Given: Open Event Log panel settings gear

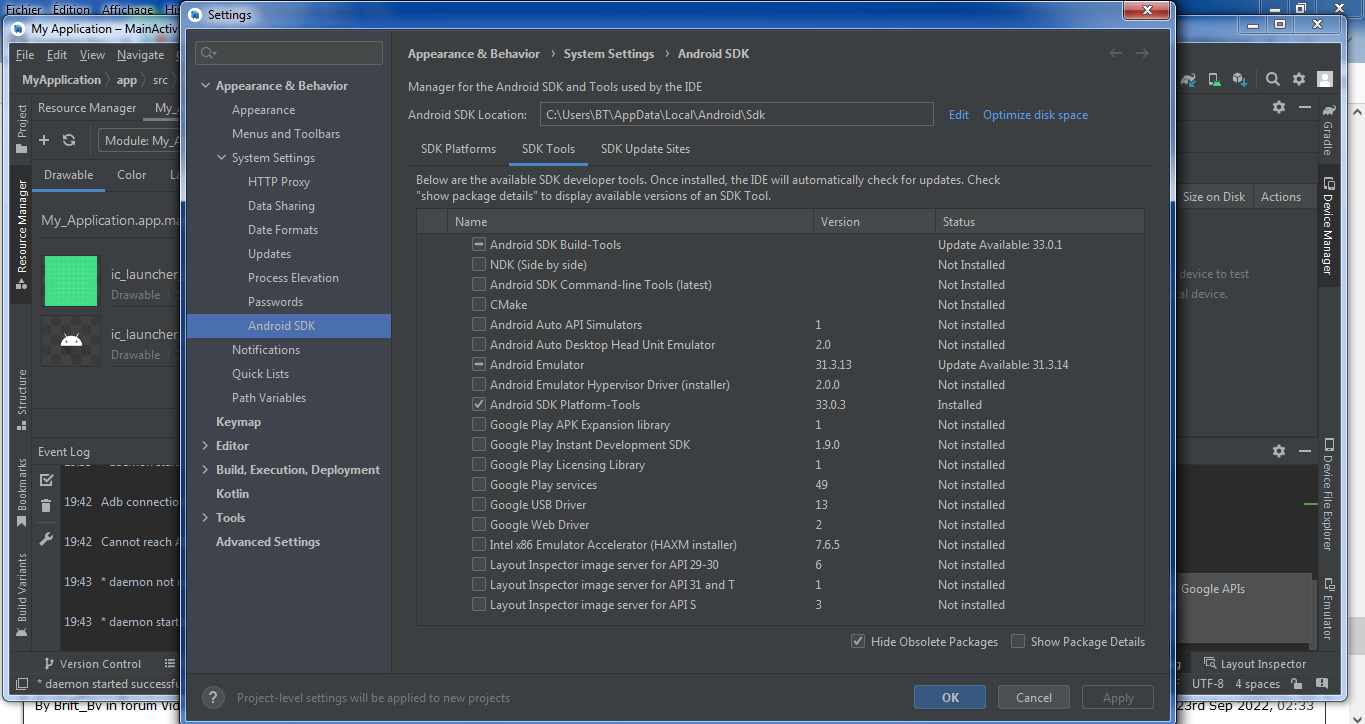Looking at the screenshot, I should [1278, 451].
